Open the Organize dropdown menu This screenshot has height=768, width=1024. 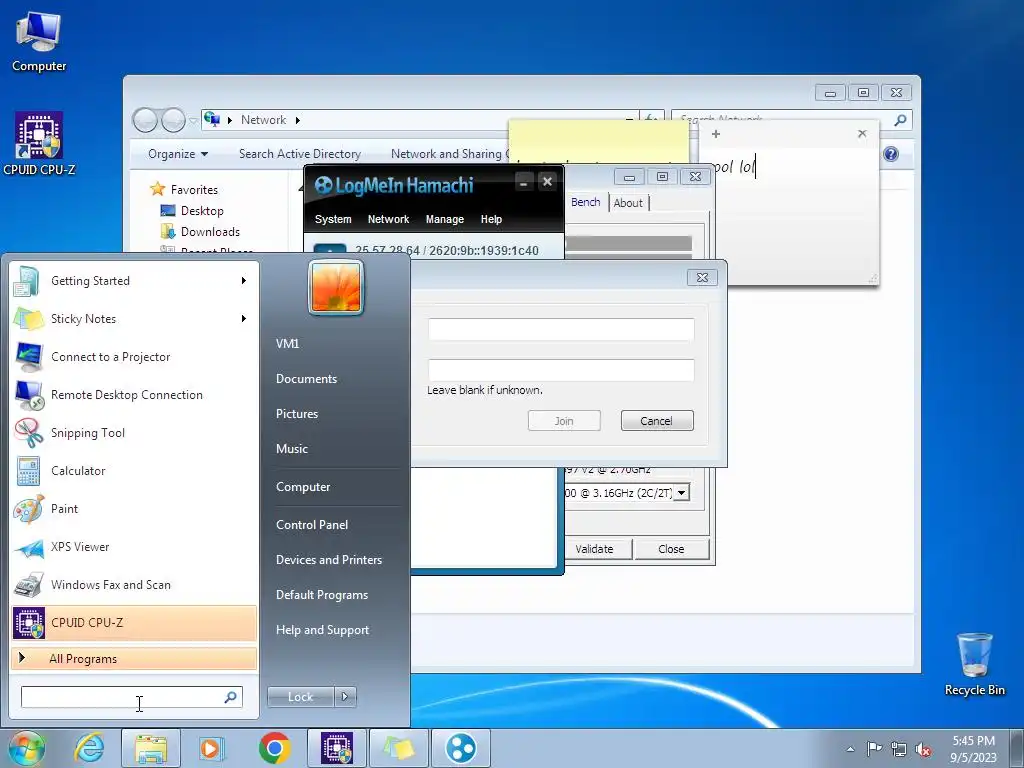178,154
